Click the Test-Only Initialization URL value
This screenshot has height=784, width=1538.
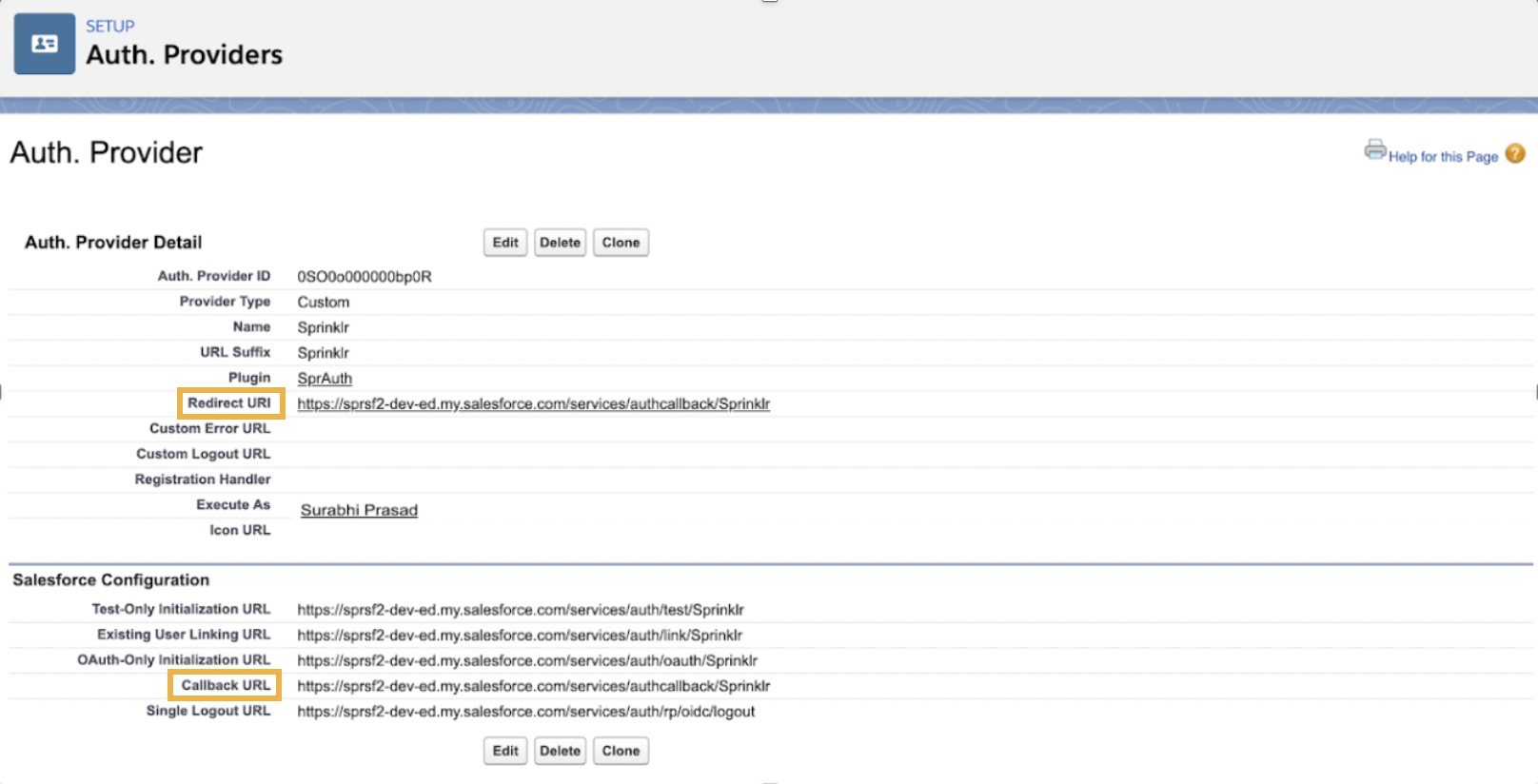(x=521, y=610)
